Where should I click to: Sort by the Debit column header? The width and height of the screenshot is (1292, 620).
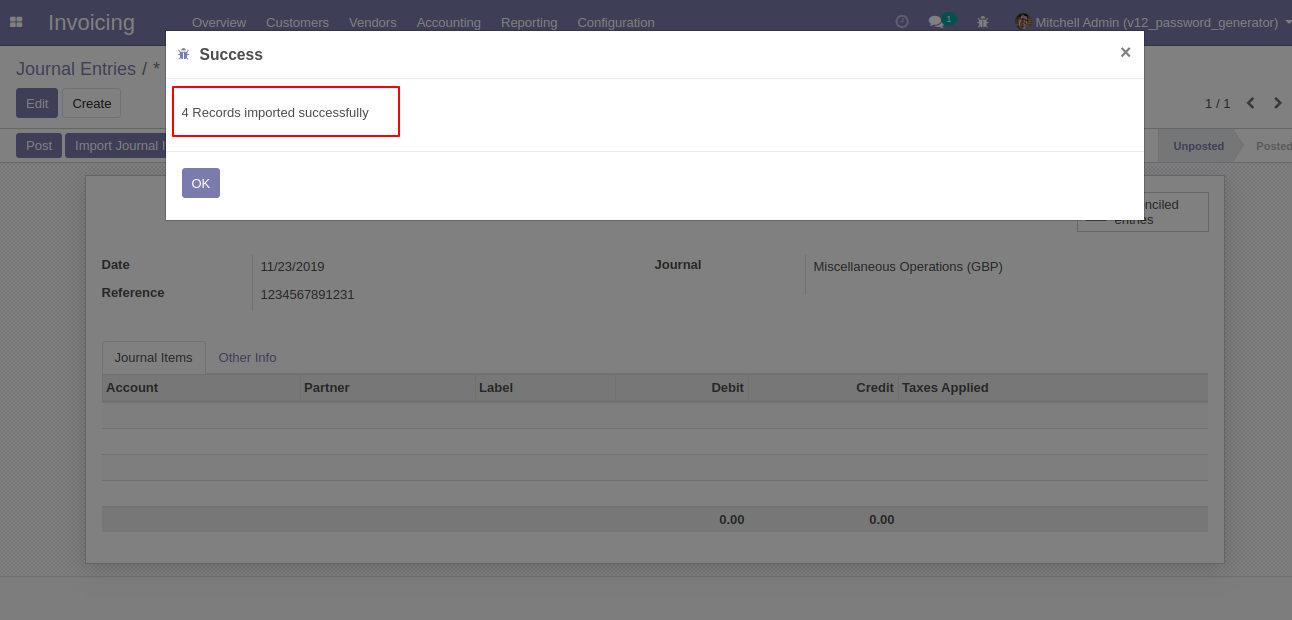[682, 387]
